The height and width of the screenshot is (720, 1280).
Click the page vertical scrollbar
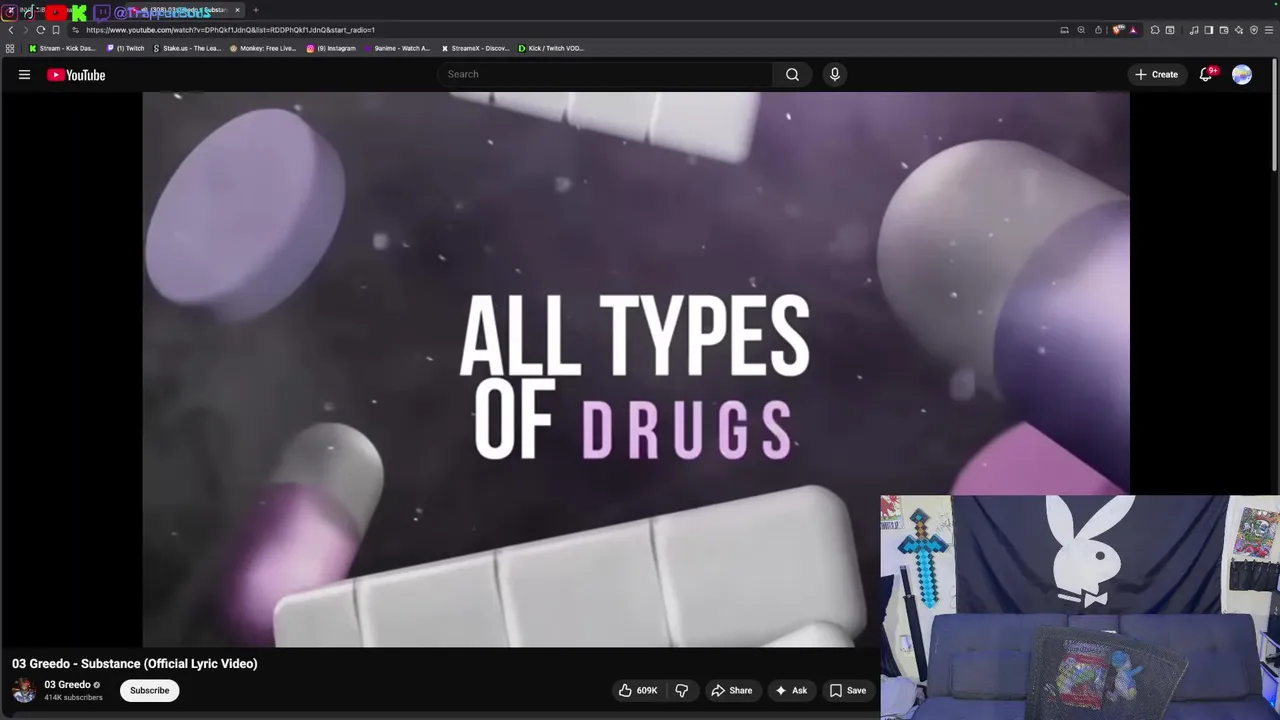pyautogui.click(x=1275, y=115)
